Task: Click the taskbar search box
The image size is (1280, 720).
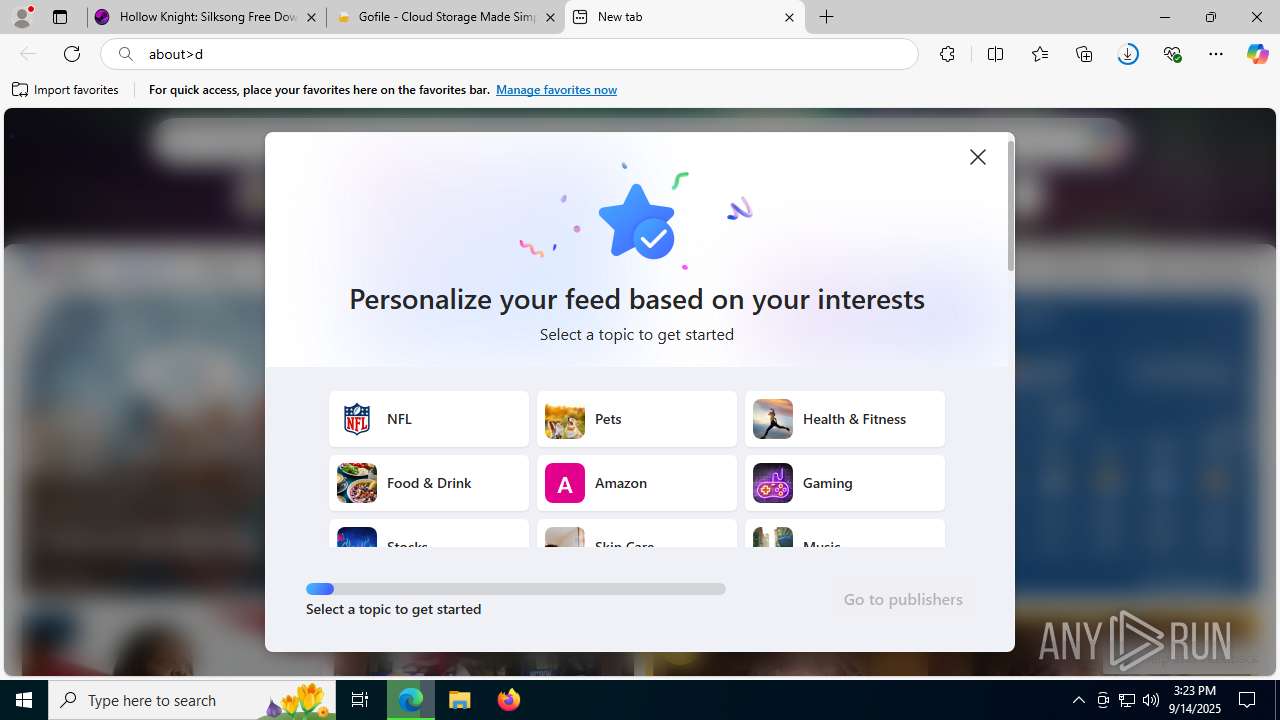Action: point(194,700)
